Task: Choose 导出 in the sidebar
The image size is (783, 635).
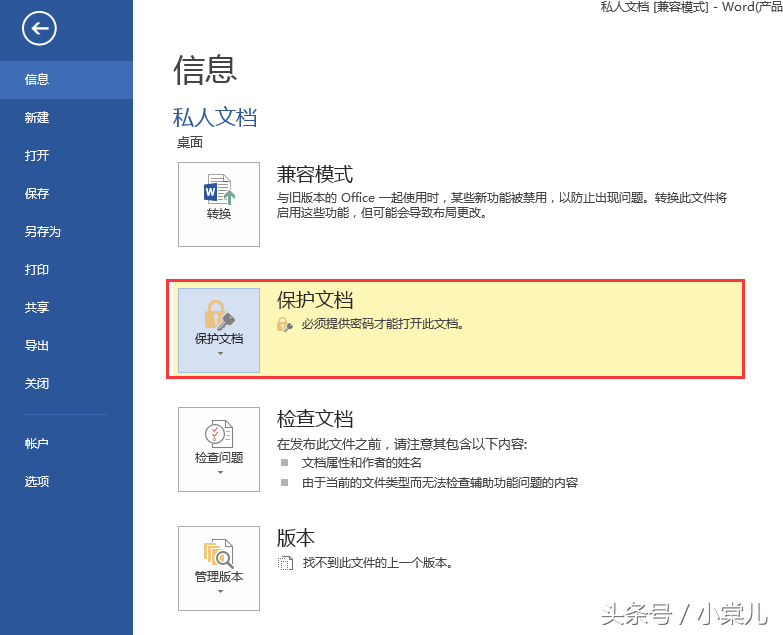Action: coord(66,345)
